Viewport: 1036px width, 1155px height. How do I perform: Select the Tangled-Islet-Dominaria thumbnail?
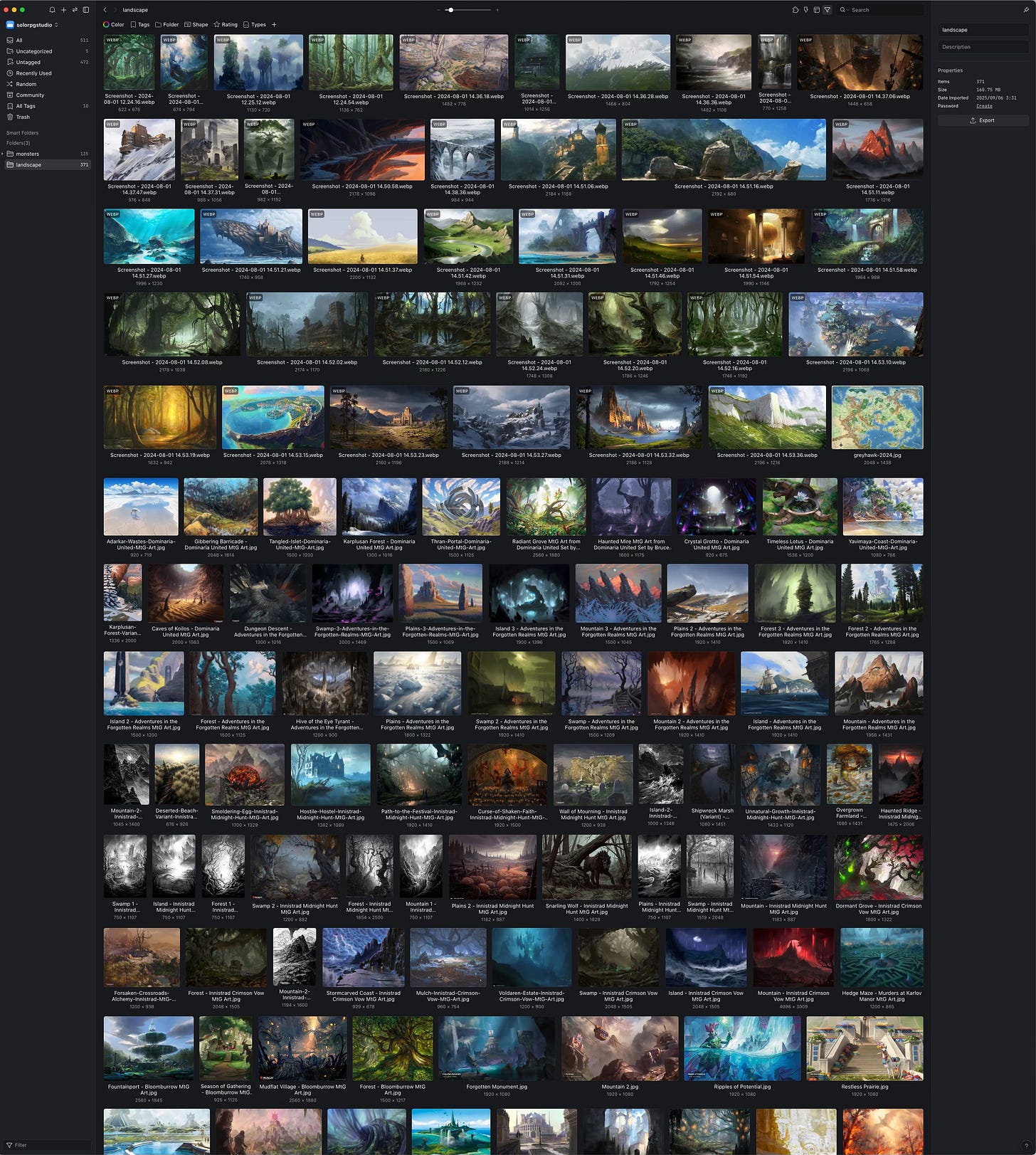[300, 506]
